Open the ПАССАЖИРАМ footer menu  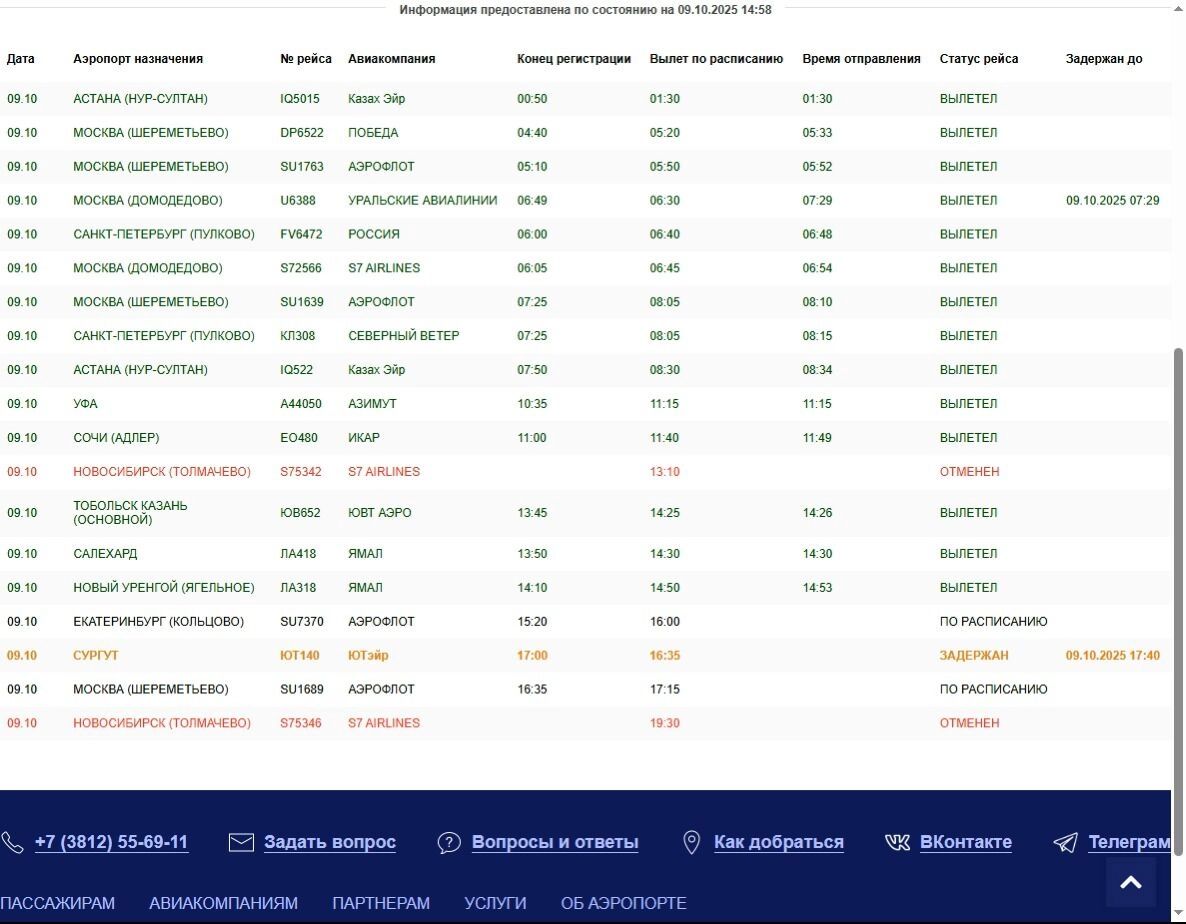click(x=57, y=903)
